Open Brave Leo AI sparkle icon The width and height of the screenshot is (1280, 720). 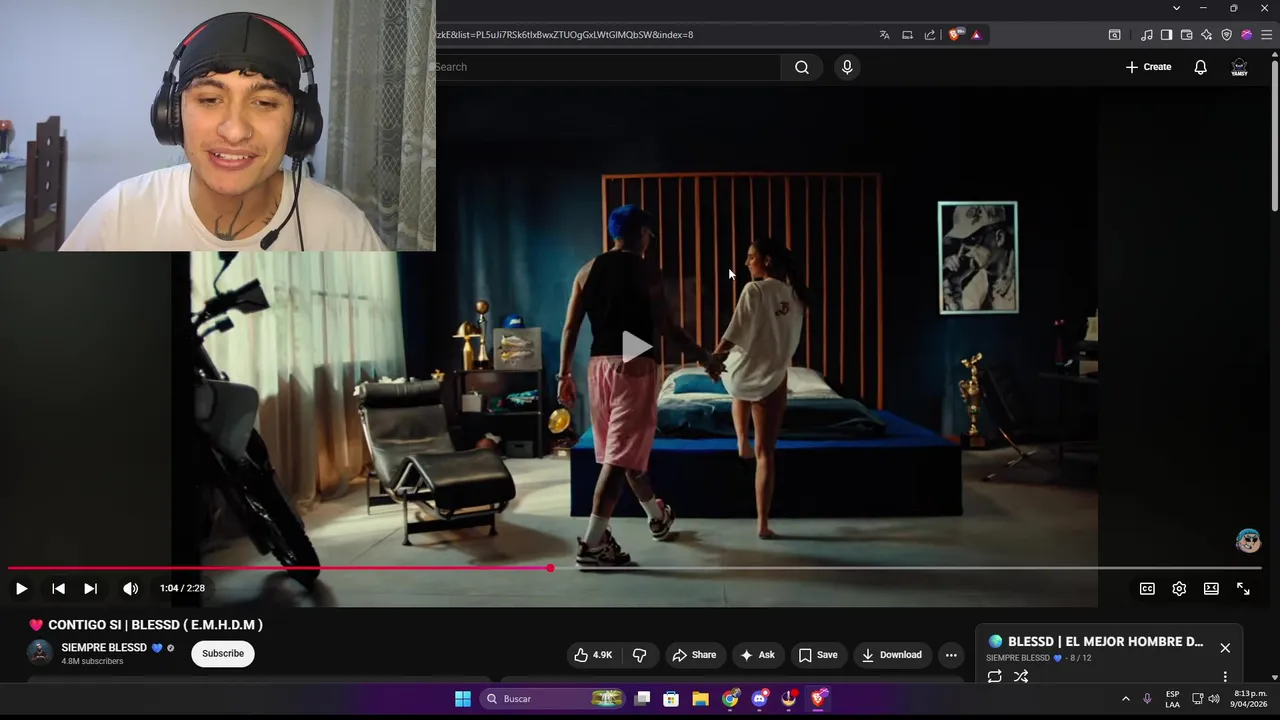point(1206,35)
